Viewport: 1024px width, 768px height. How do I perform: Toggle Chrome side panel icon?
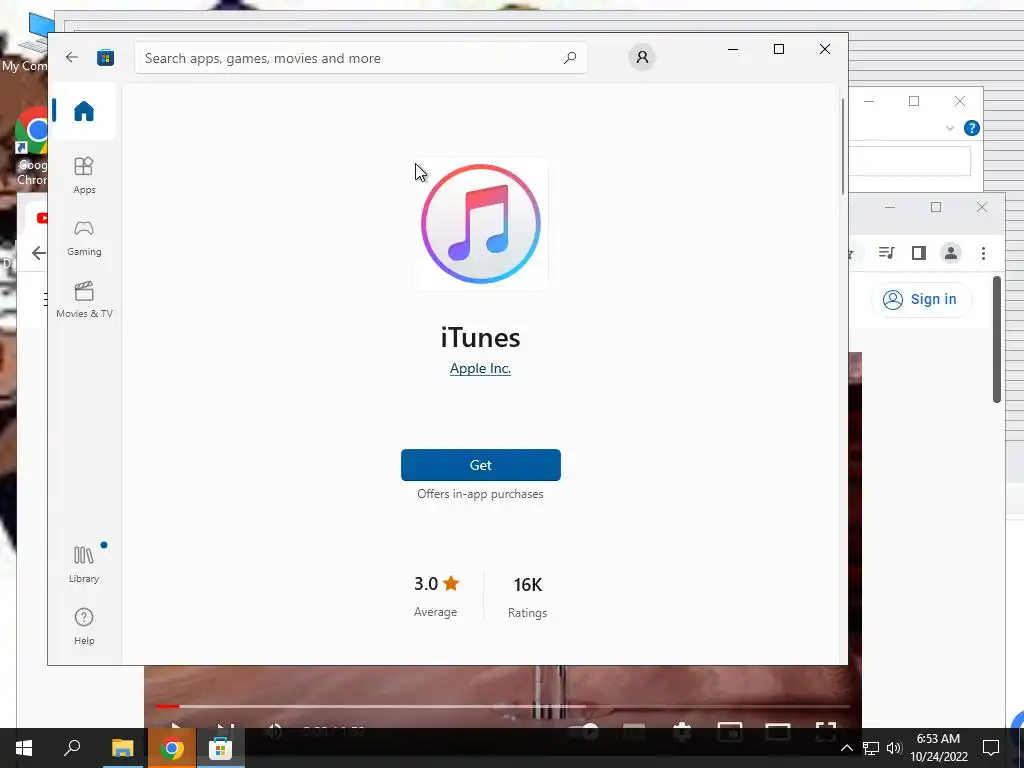(918, 253)
